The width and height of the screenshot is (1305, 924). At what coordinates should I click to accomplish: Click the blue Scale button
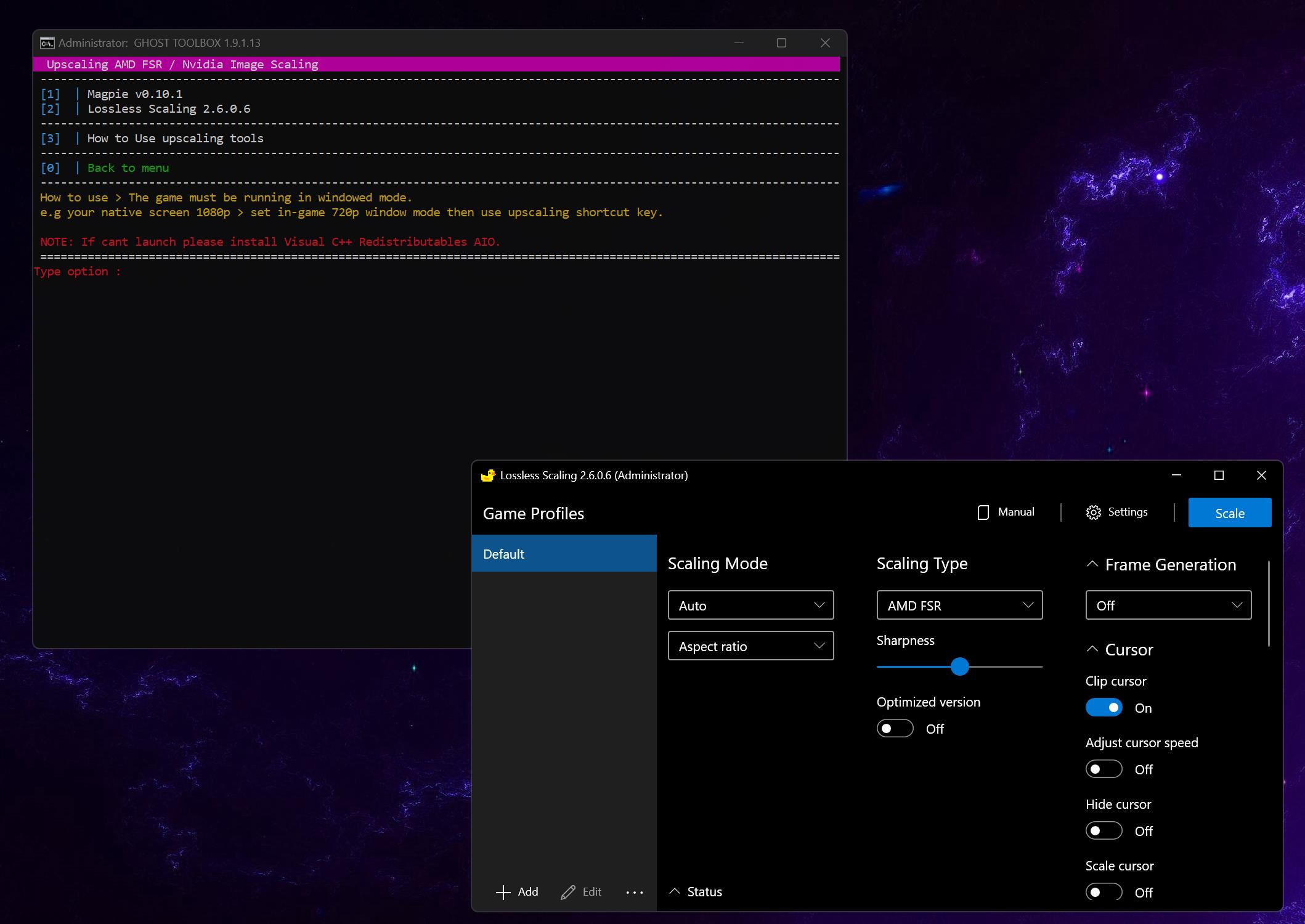pyautogui.click(x=1230, y=513)
